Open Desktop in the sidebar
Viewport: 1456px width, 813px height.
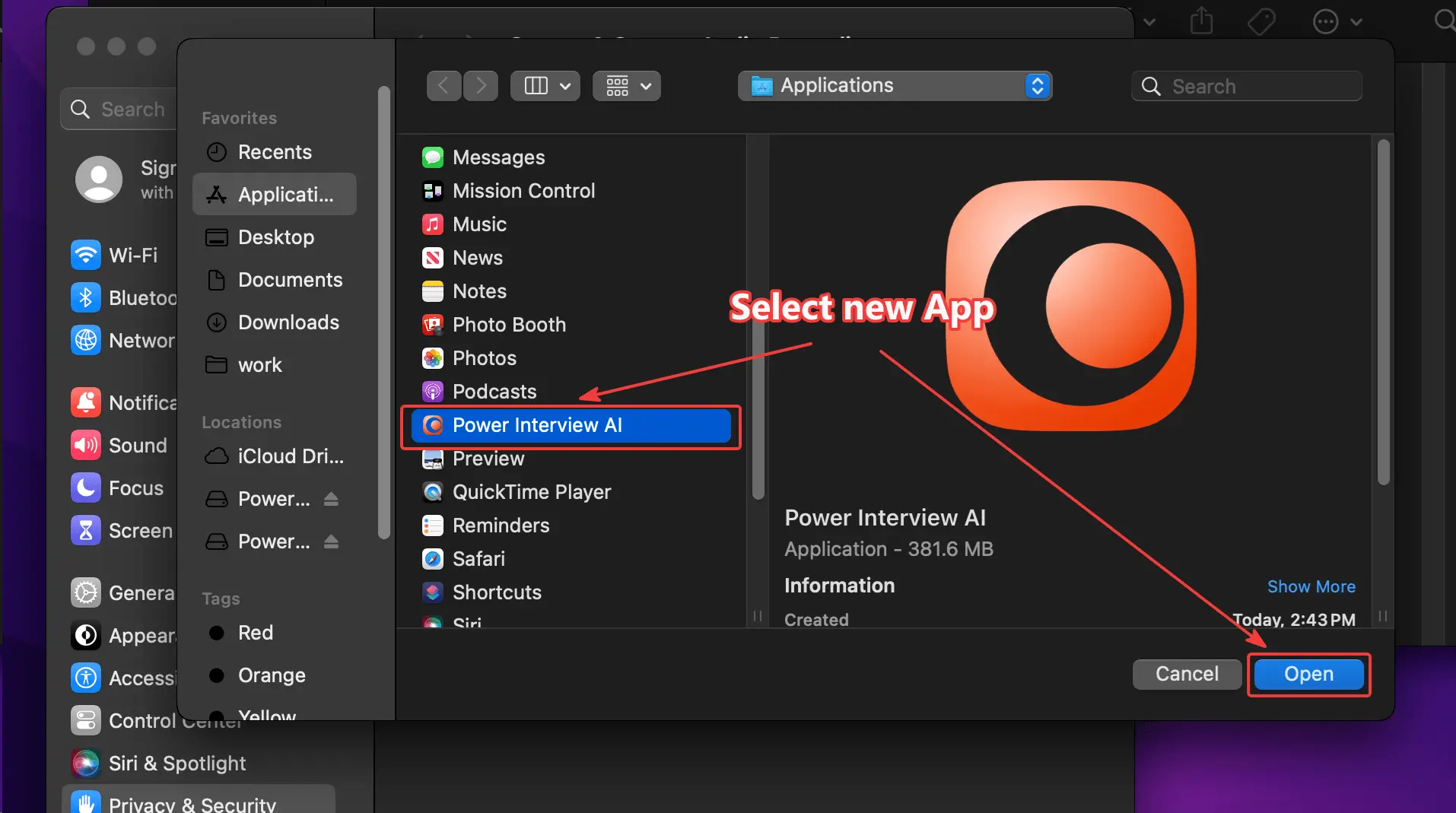click(274, 237)
